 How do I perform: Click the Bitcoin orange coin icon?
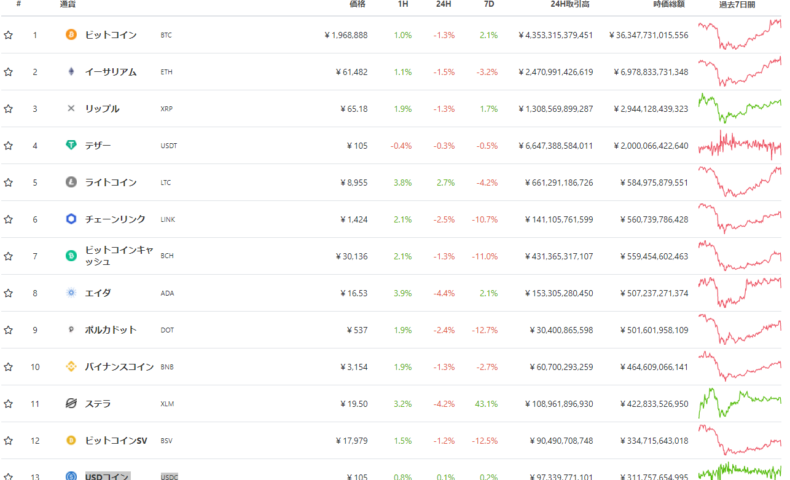[x=71, y=35]
